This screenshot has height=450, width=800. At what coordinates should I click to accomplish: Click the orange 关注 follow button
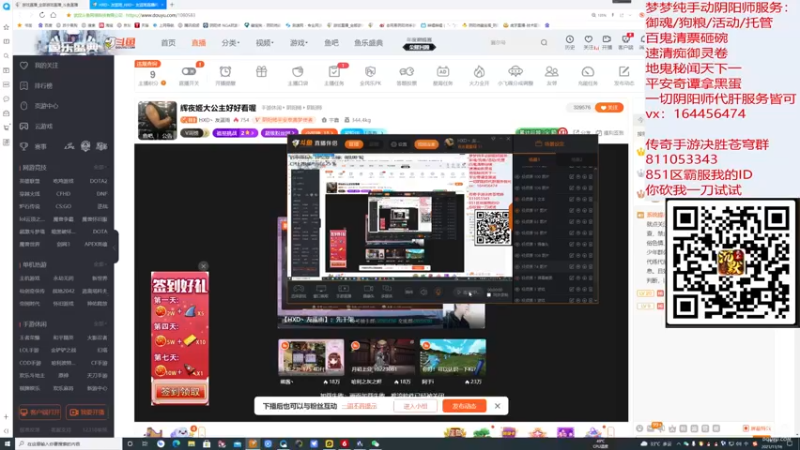[x=609, y=108]
